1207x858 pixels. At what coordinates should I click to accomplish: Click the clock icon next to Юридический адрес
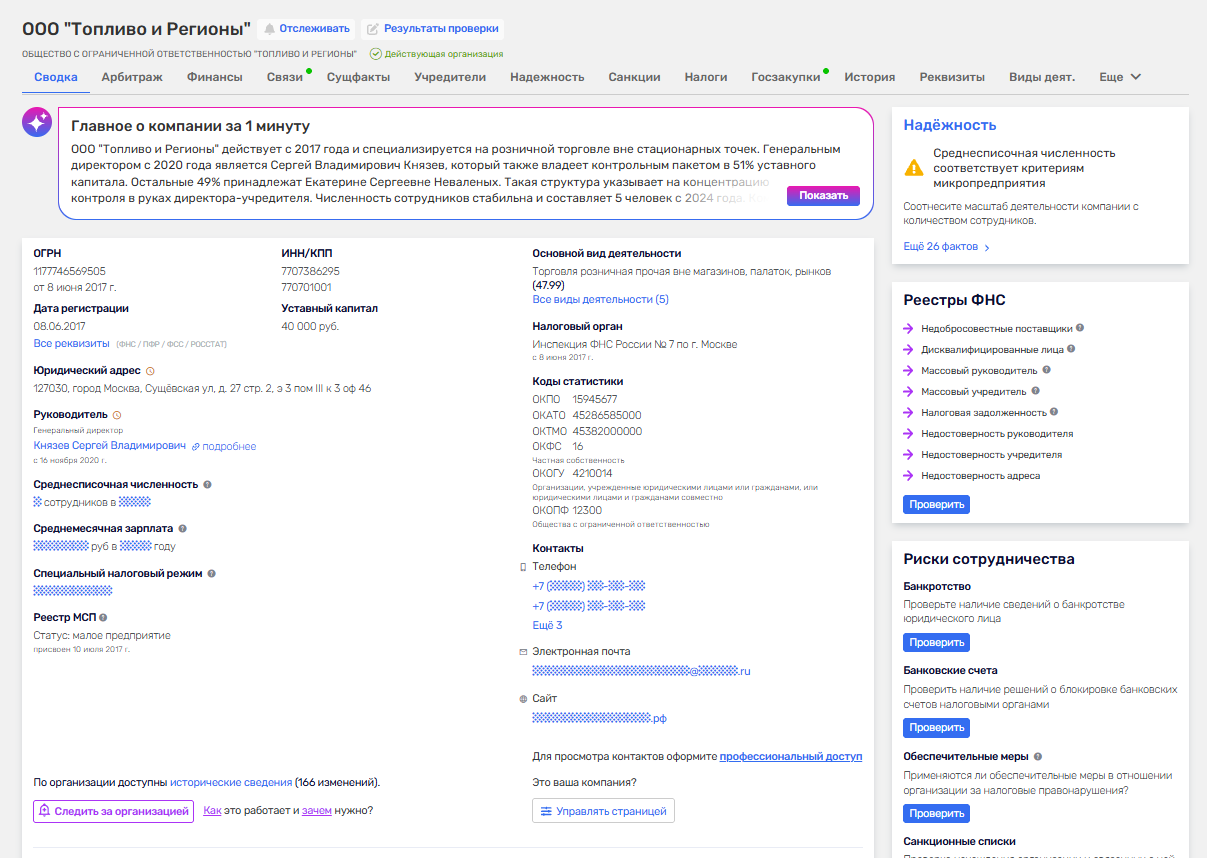pyautogui.click(x=150, y=371)
